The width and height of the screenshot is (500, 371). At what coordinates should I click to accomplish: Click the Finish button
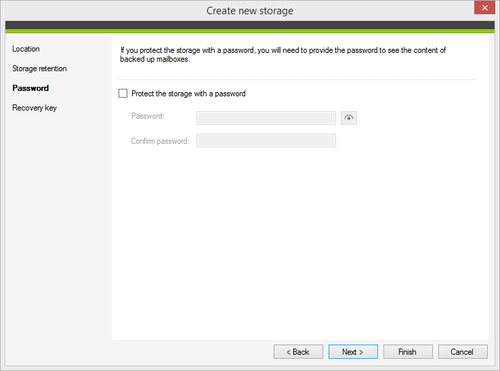click(x=408, y=352)
